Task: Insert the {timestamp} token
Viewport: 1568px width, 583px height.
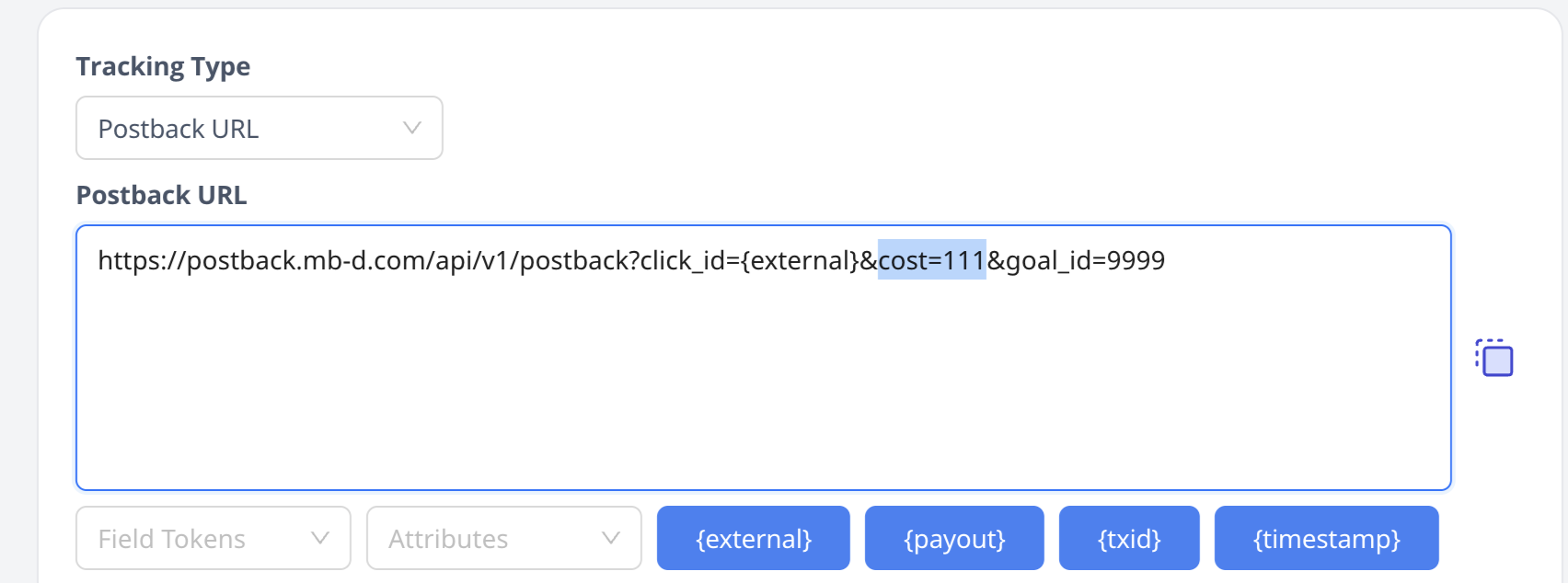Action: point(1326,538)
